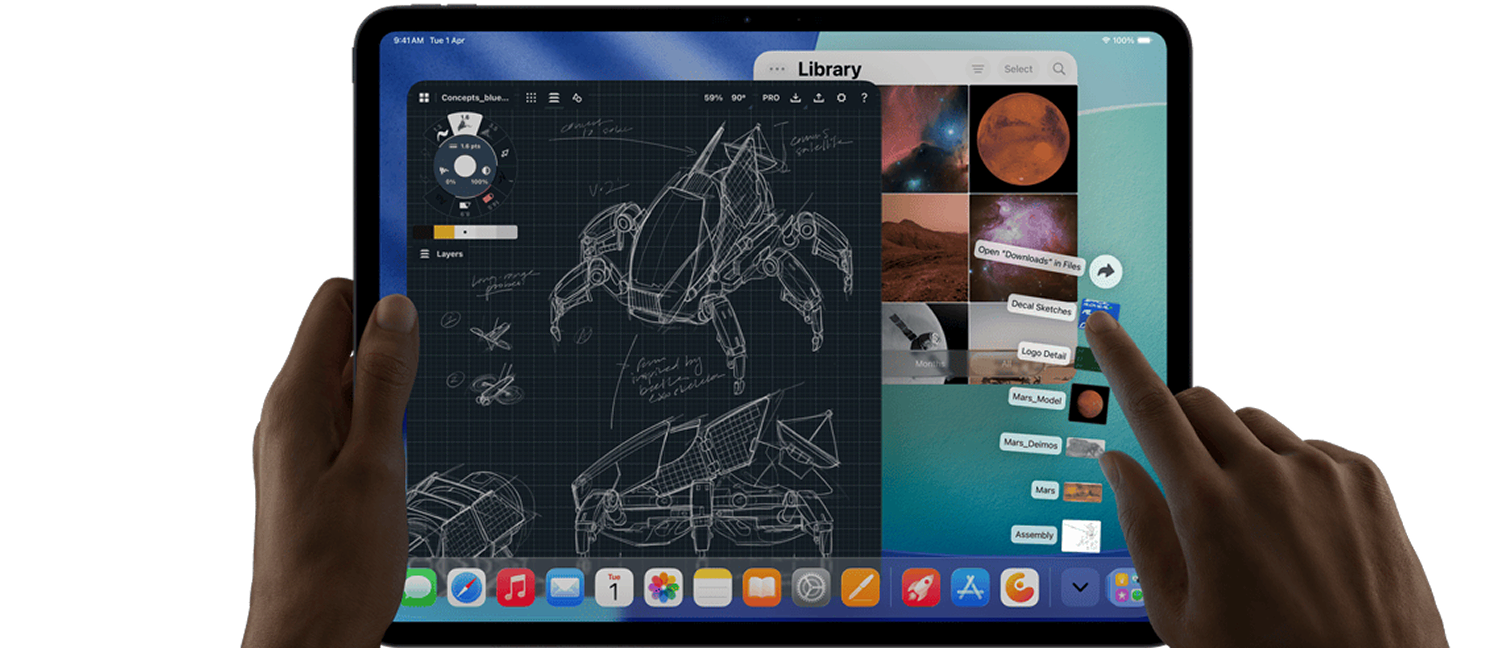This screenshot has width=1512, height=648.
Task: Open the Mars planet photo thumbnail
Action: (x=1023, y=138)
